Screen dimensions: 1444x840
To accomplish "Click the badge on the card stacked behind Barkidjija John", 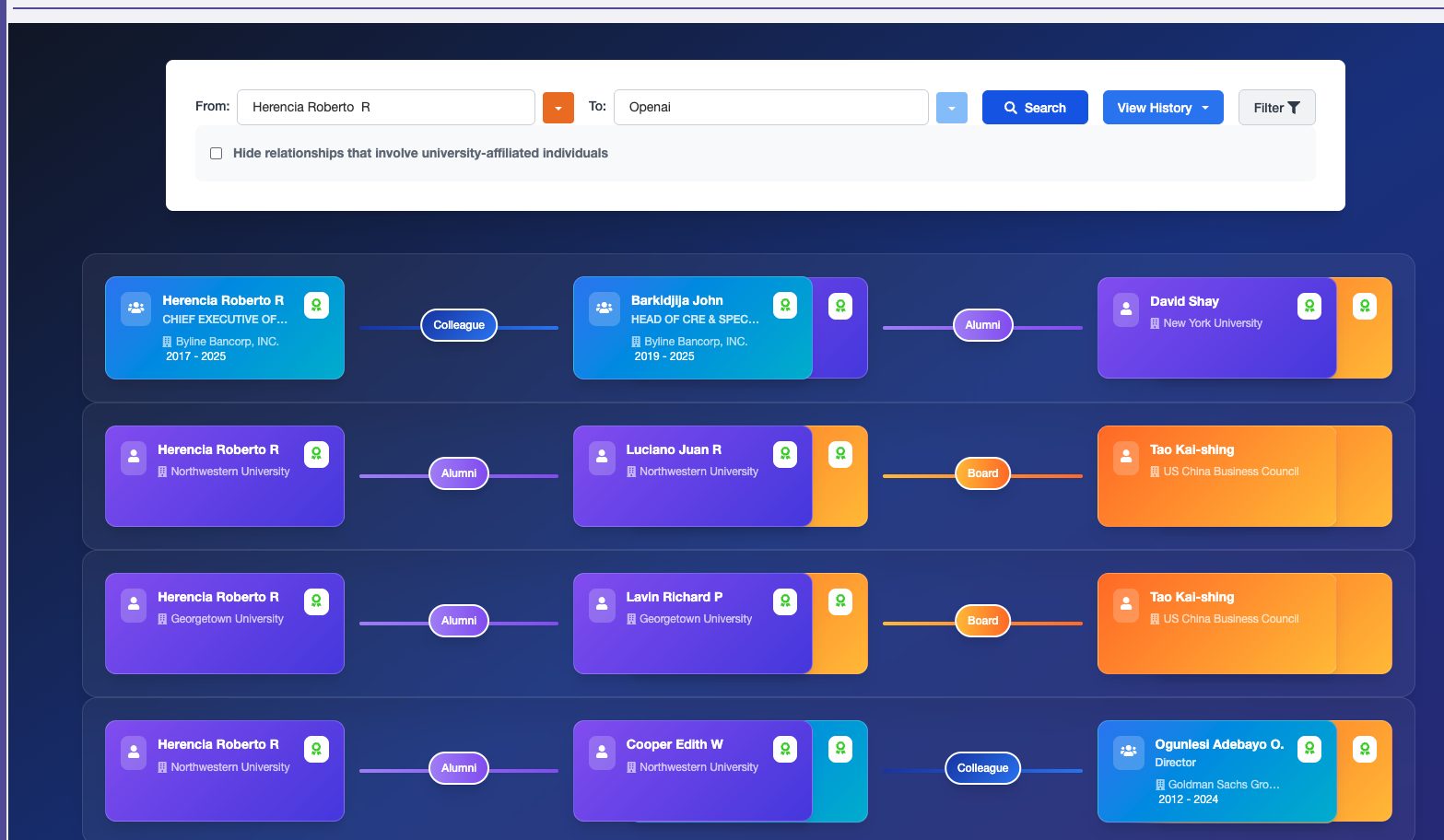I will pyautogui.click(x=840, y=306).
